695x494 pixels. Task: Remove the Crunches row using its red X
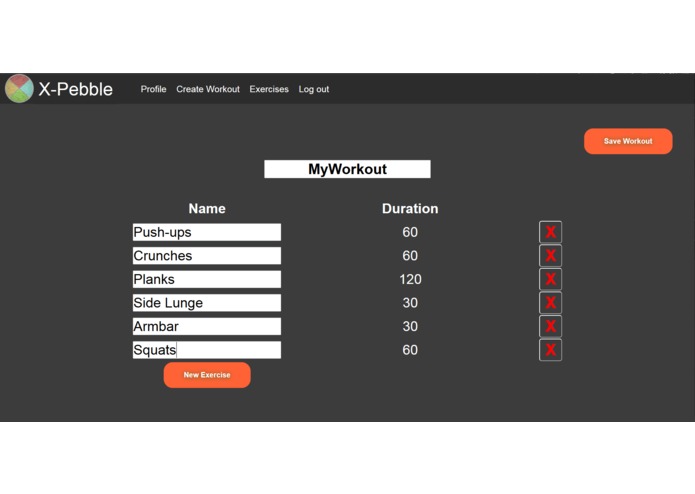pos(550,256)
